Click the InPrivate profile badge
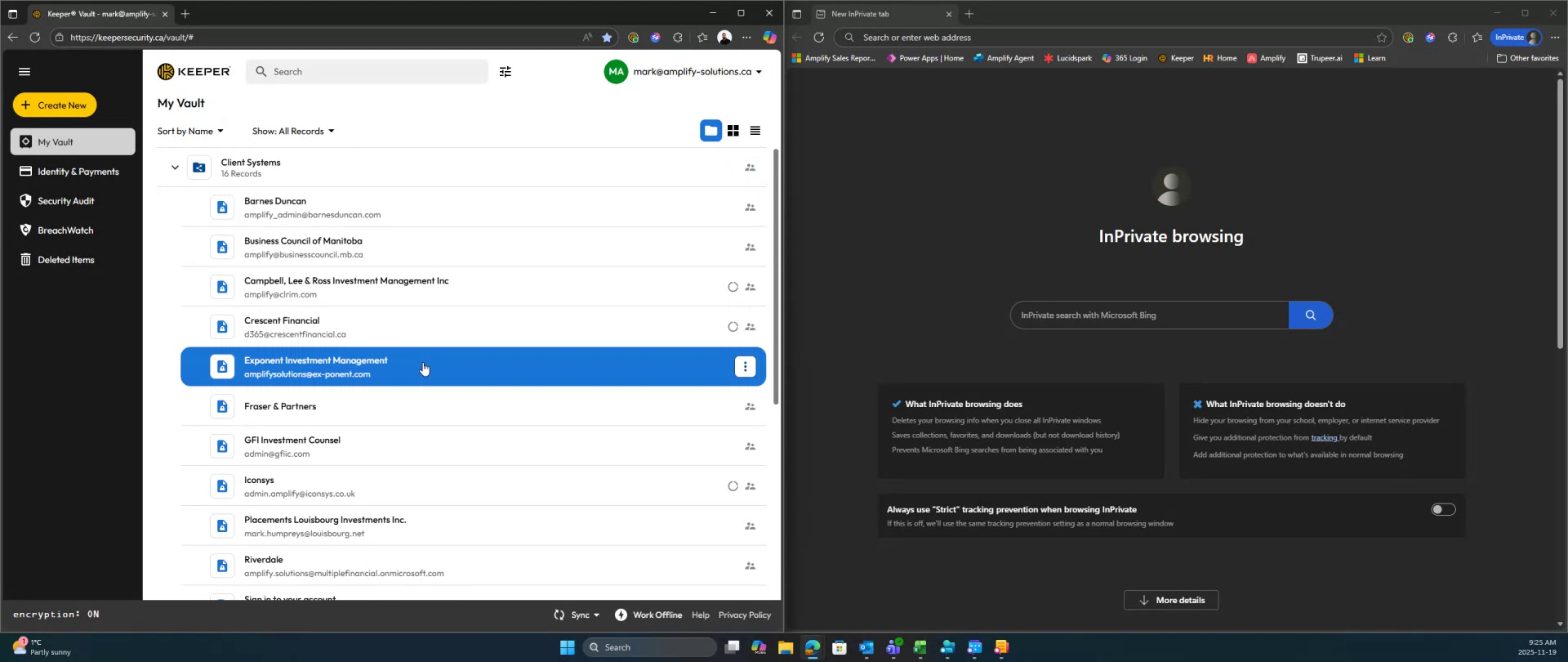 coord(1517,38)
